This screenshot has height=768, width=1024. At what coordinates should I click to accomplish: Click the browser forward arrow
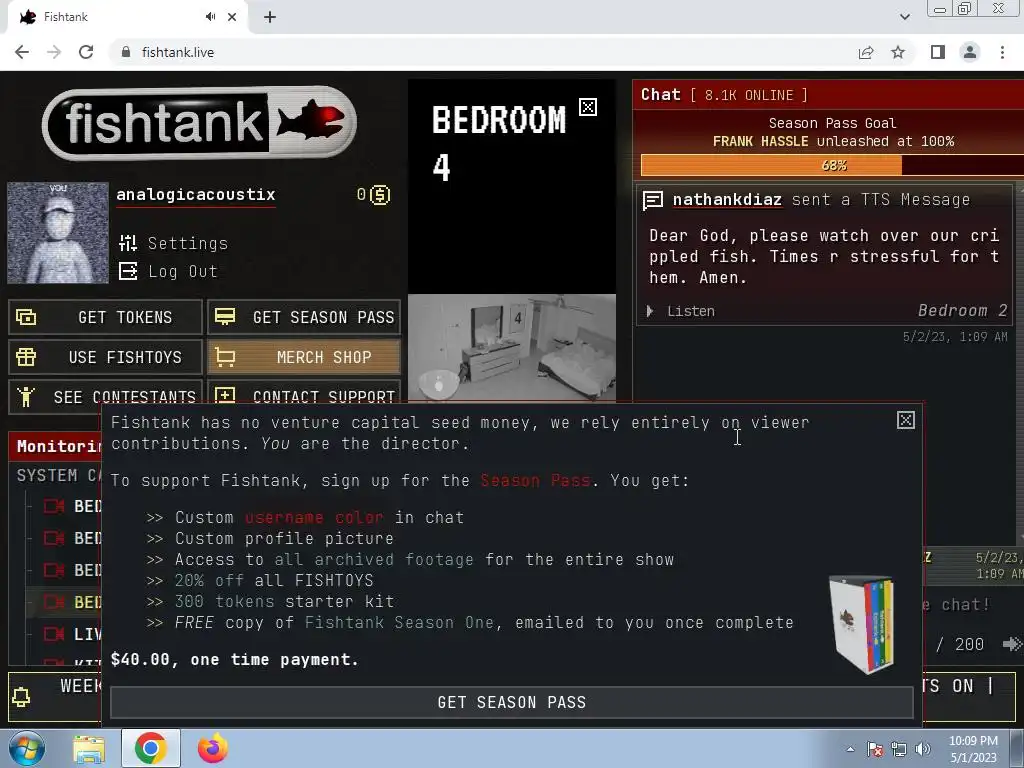pos(54,52)
